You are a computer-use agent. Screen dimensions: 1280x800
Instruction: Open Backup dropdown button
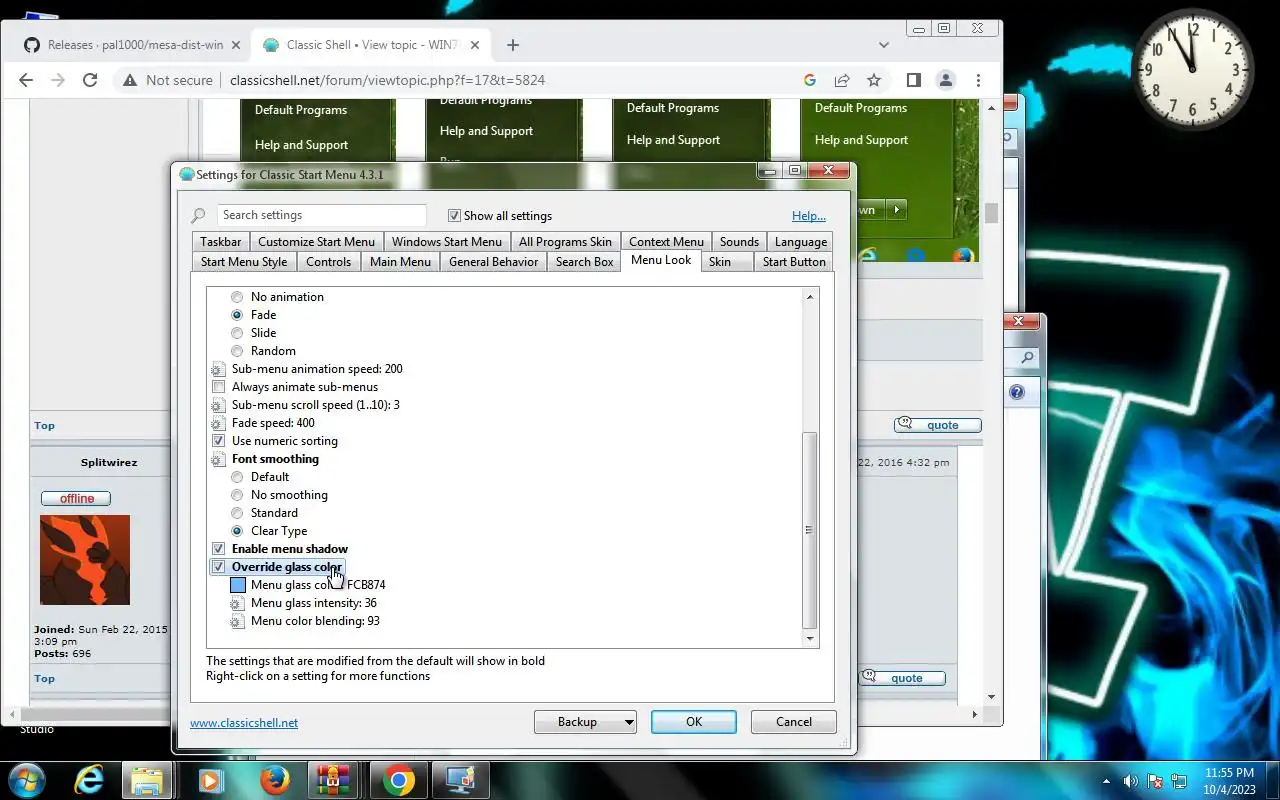click(x=585, y=722)
